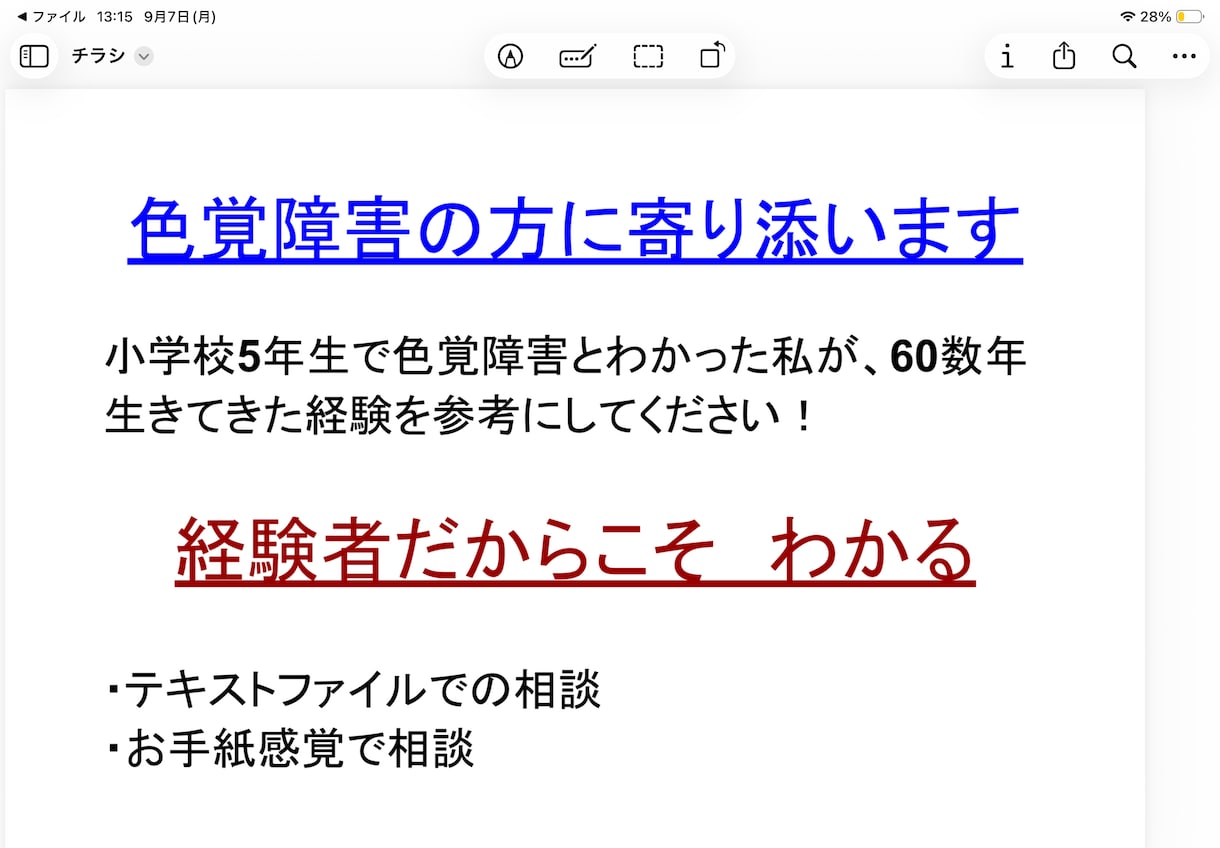Tap the battery indicator in status bar
Image resolution: width=1220 pixels, height=848 pixels.
point(1189,17)
